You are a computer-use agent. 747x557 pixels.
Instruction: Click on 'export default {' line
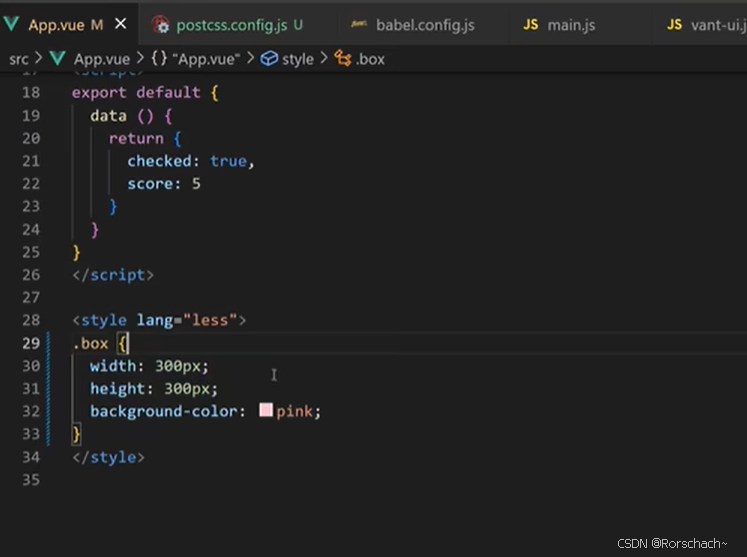coord(145,92)
